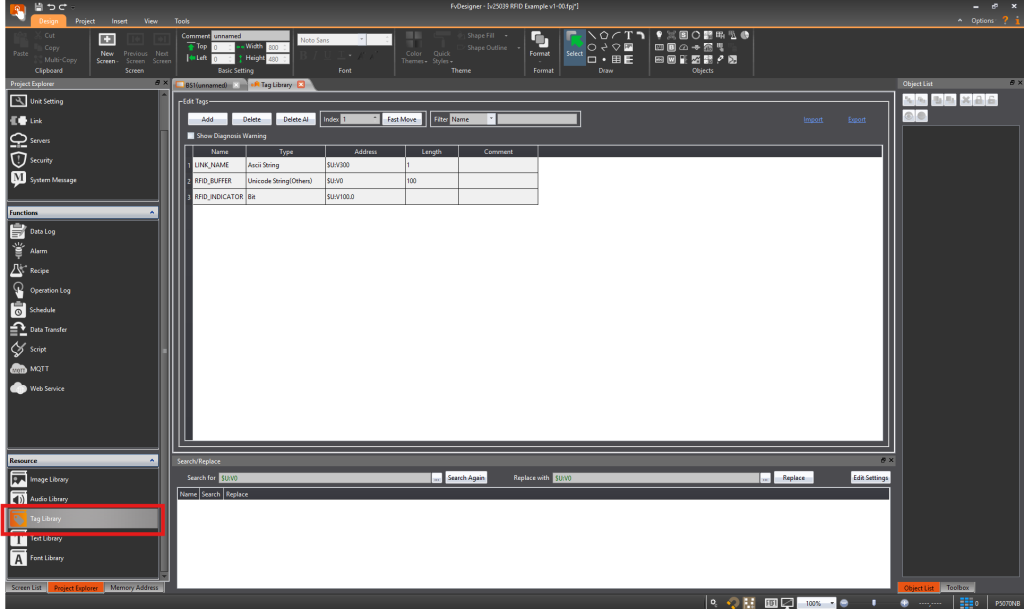Expand the zoom percentage dropdown
Screen dimensions: 1024x609
(830, 603)
